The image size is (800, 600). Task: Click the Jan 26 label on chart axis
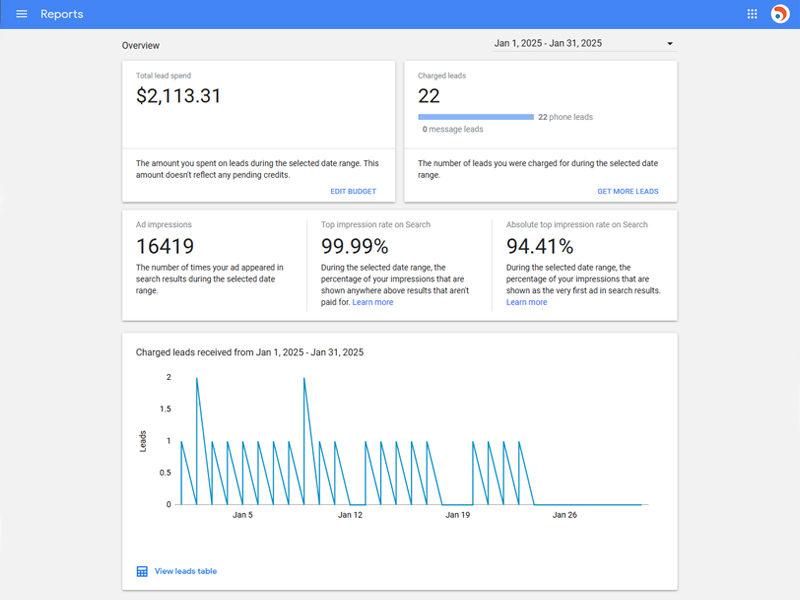pyautogui.click(x=565, y=515)
